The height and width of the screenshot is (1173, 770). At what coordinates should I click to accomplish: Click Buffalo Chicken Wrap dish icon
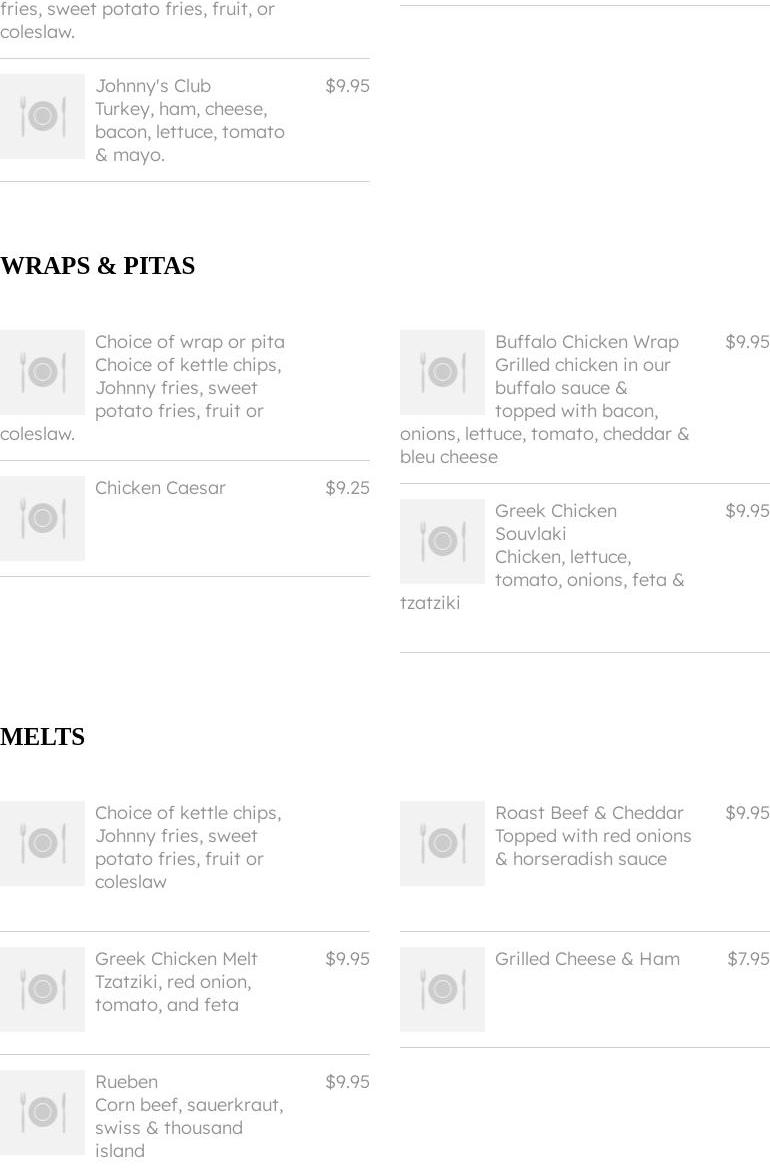pyautogui.click(x=442, y=372)
